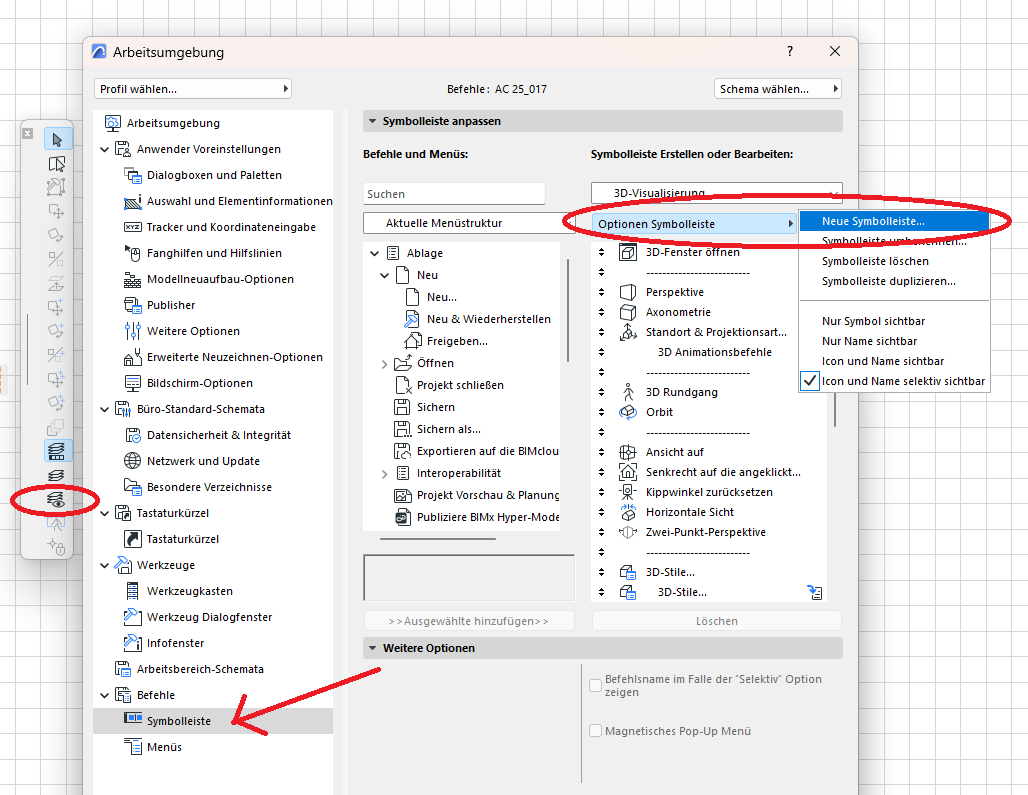
Task: Select Arbeitsbereich-Schemata entry
Action: tap(199, 669)
